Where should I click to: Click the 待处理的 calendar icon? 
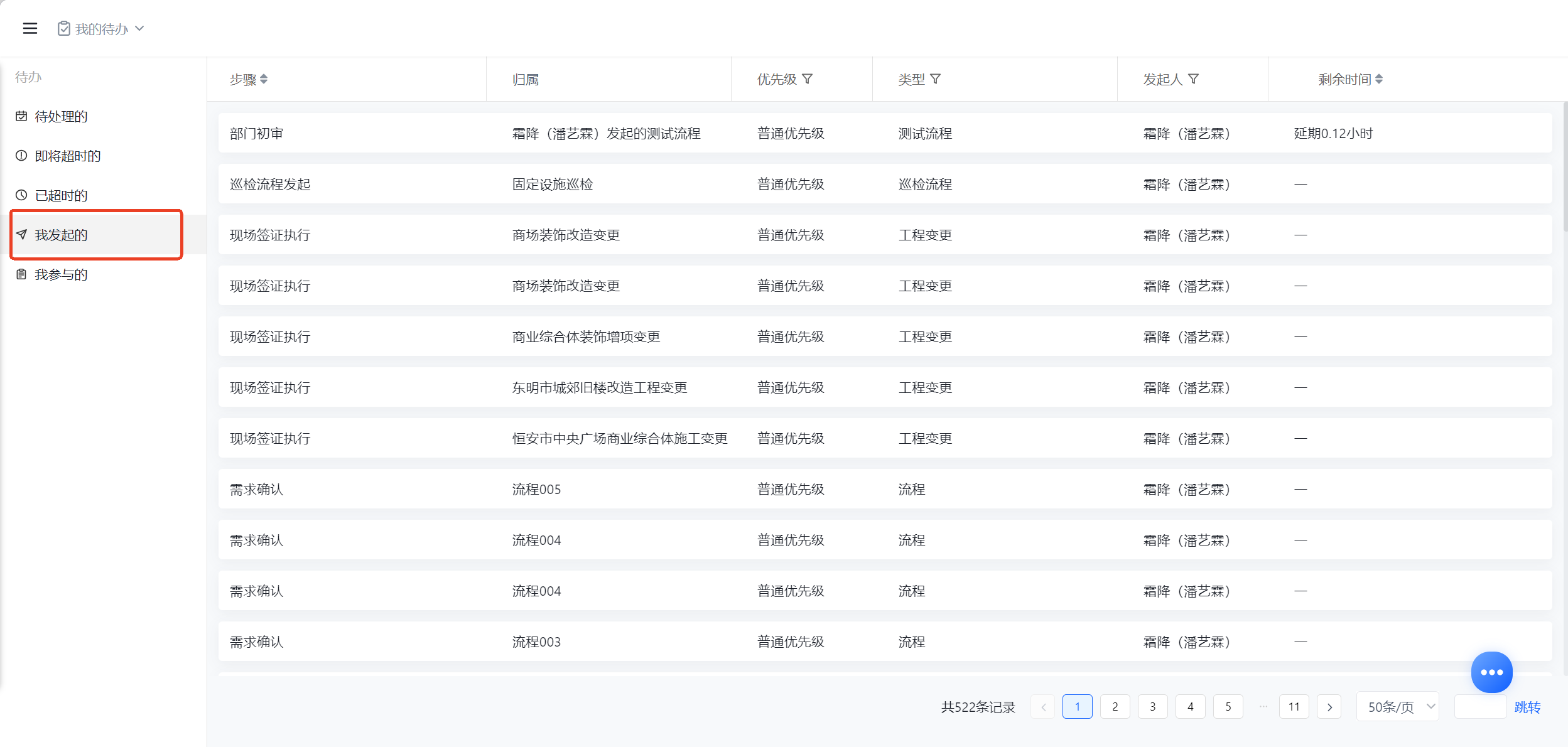(x=21, y=116)
